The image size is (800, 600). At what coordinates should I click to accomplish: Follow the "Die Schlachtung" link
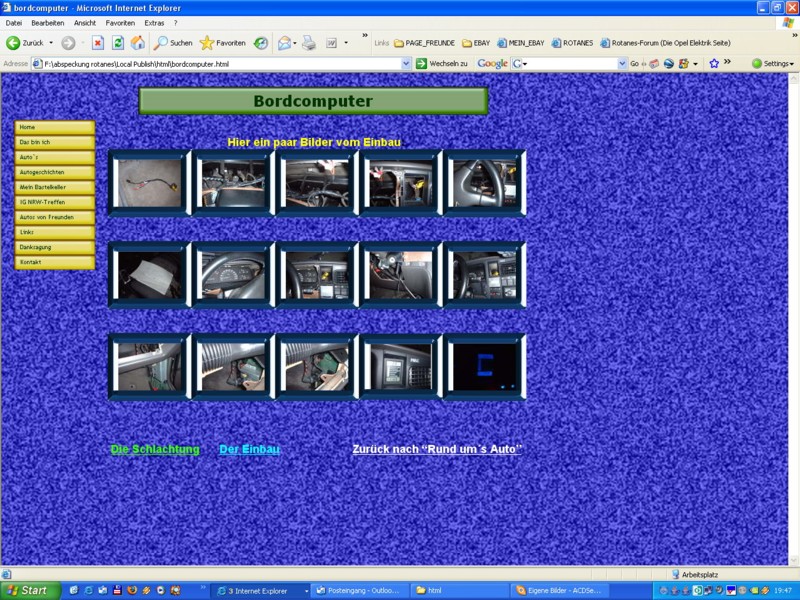155,450
